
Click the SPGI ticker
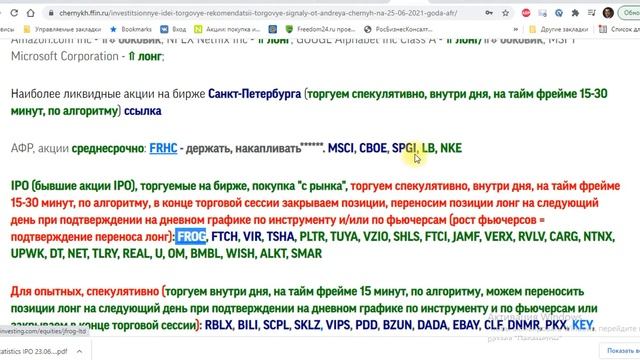[x=404, y=148]
